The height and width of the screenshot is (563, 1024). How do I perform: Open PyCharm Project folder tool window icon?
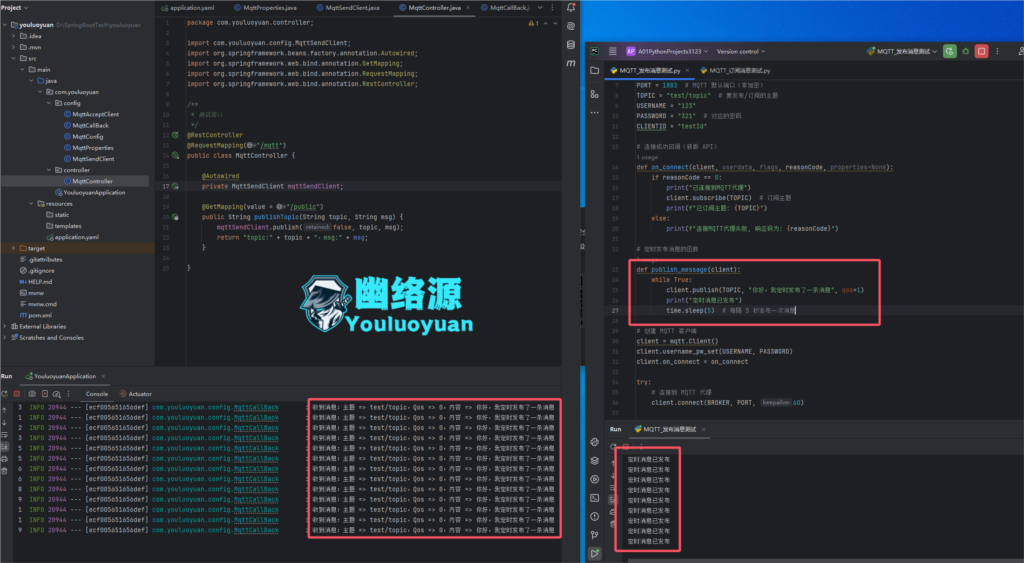pyautogui.click(x=594, y=70)
